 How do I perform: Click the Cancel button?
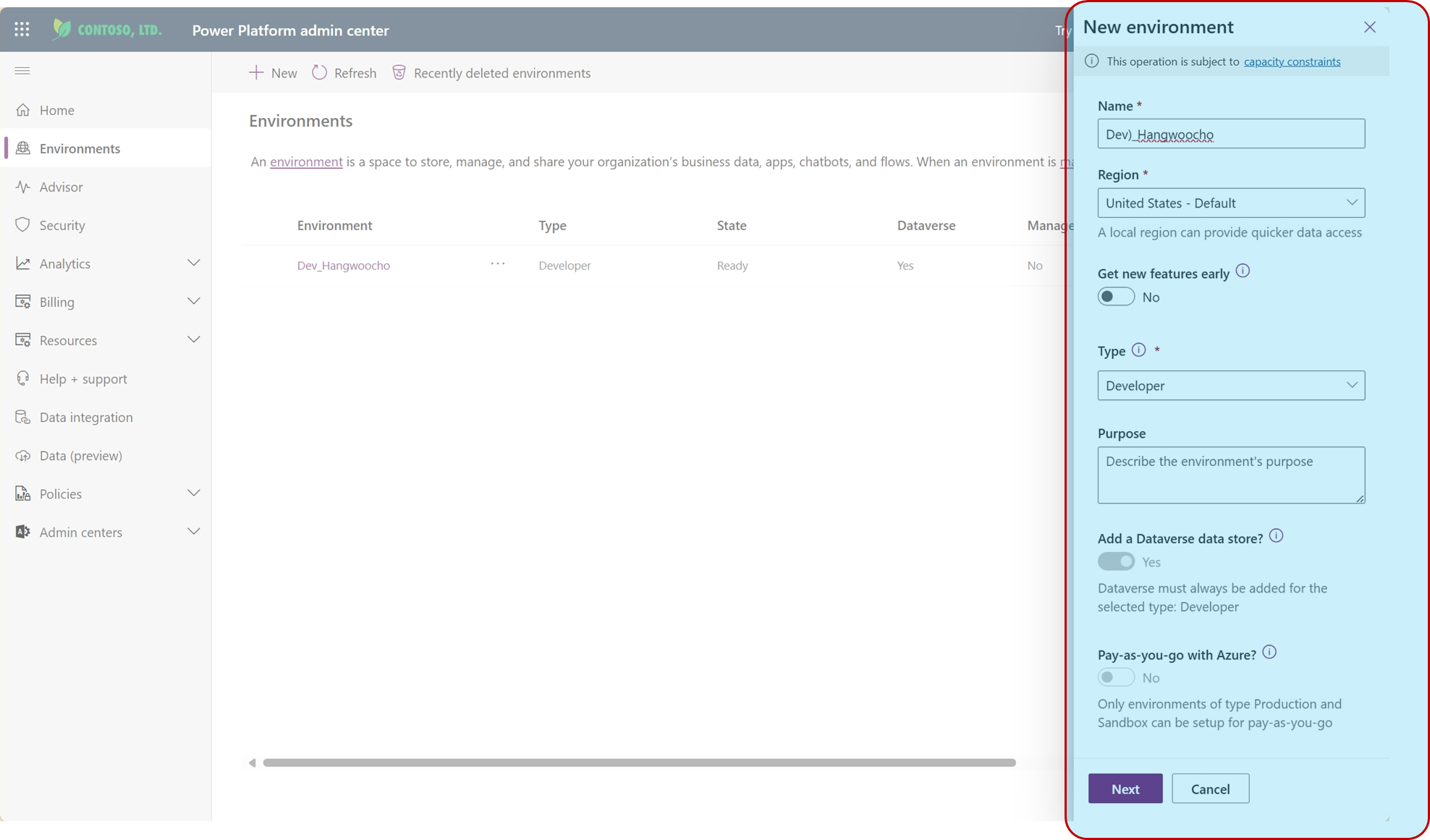coord(1210,789)
